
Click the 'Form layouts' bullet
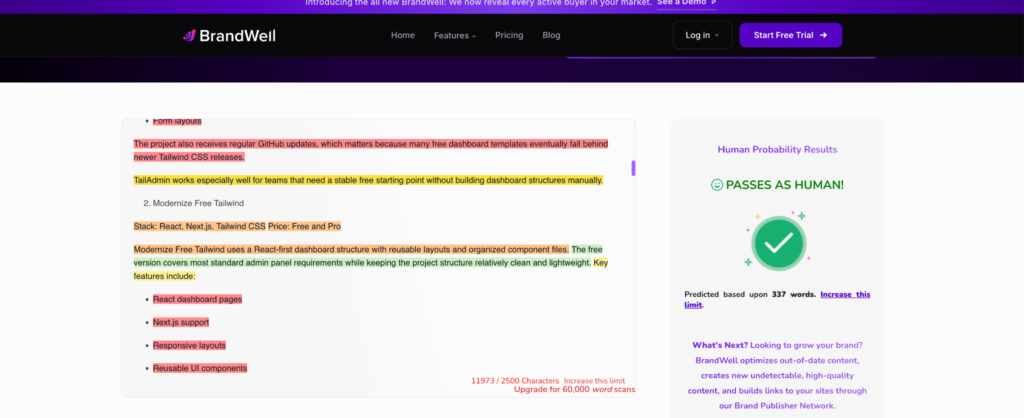[177, 121]
